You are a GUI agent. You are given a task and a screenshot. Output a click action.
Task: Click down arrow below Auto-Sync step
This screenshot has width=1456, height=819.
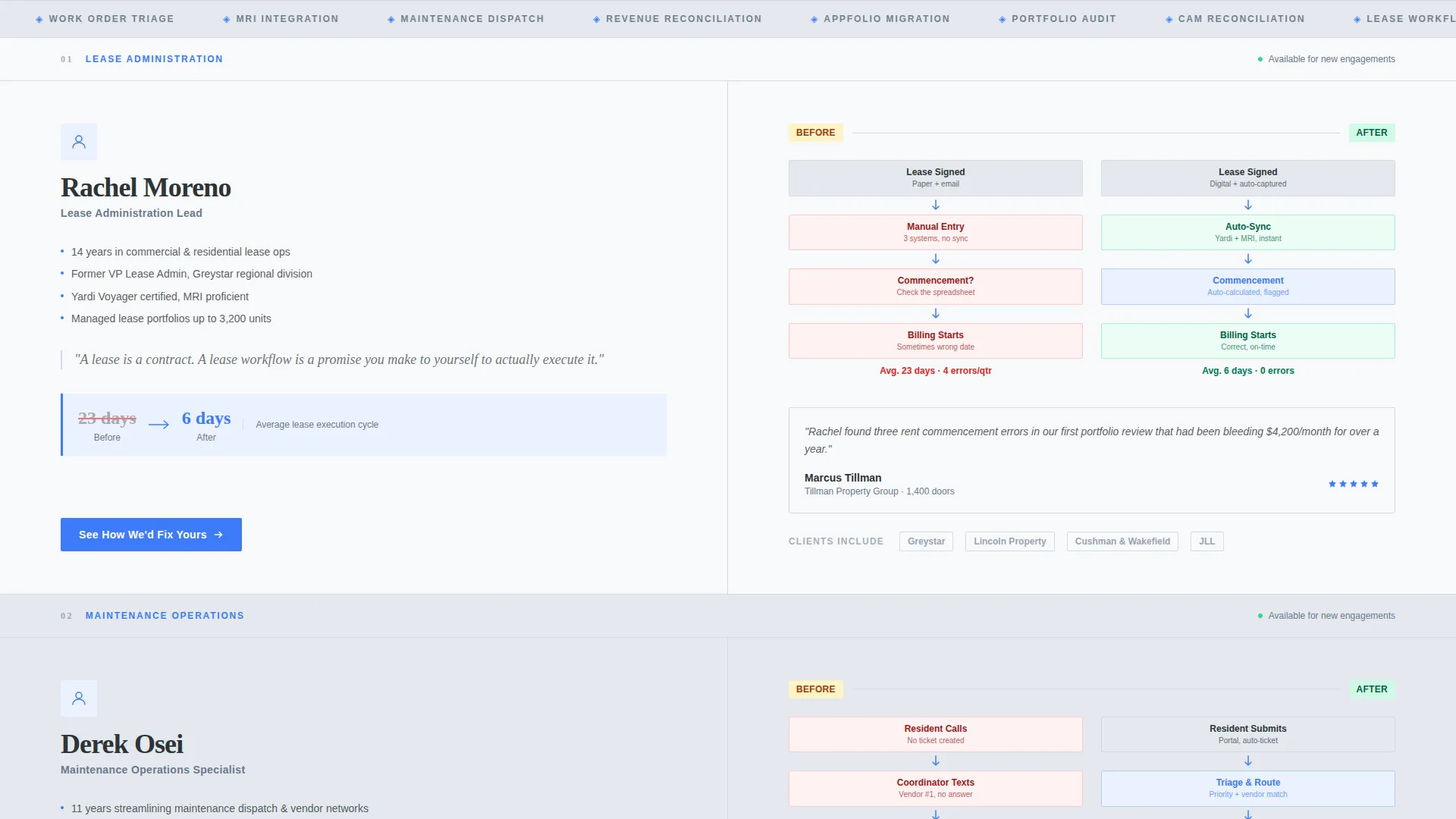(1248, 259)
